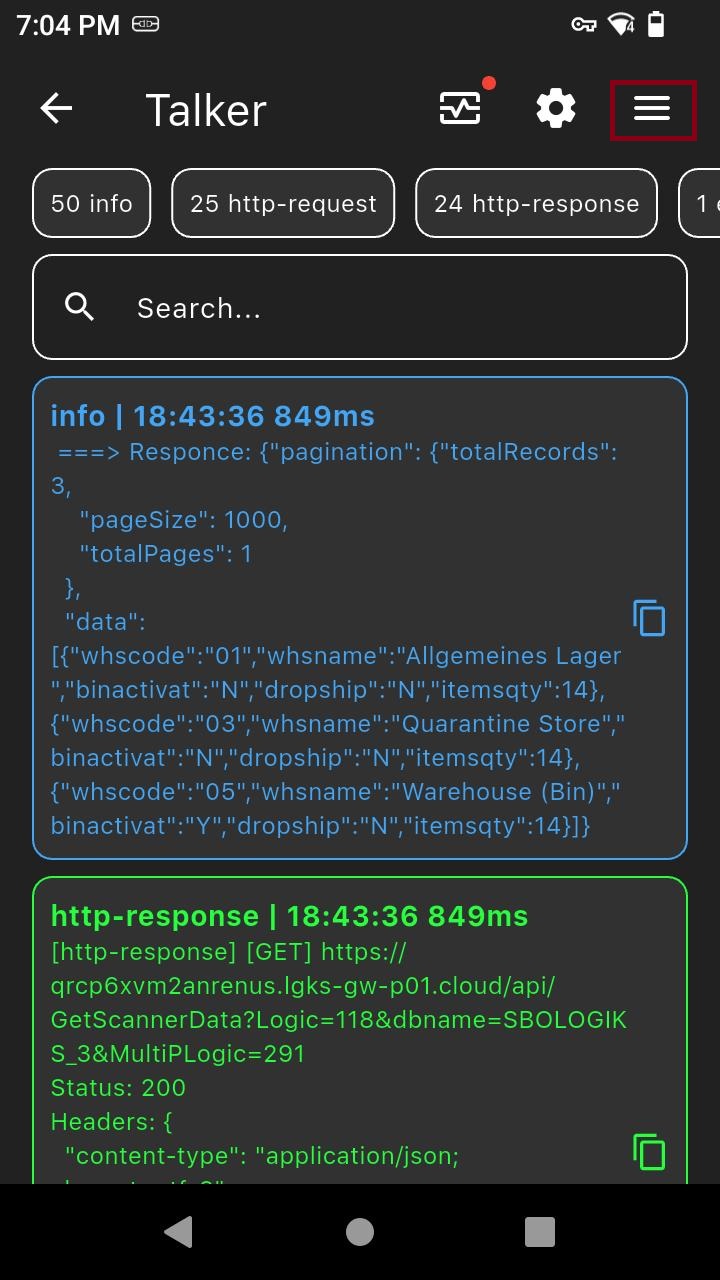Open the monitor icon with red dot

click(460, 108)
